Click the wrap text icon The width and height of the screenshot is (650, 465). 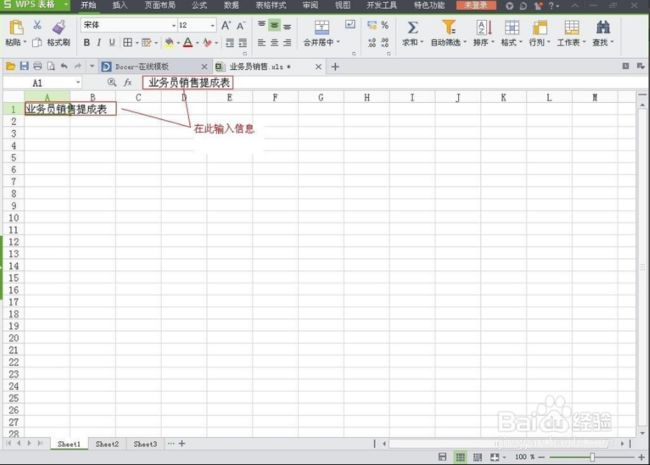click(350, 25)
